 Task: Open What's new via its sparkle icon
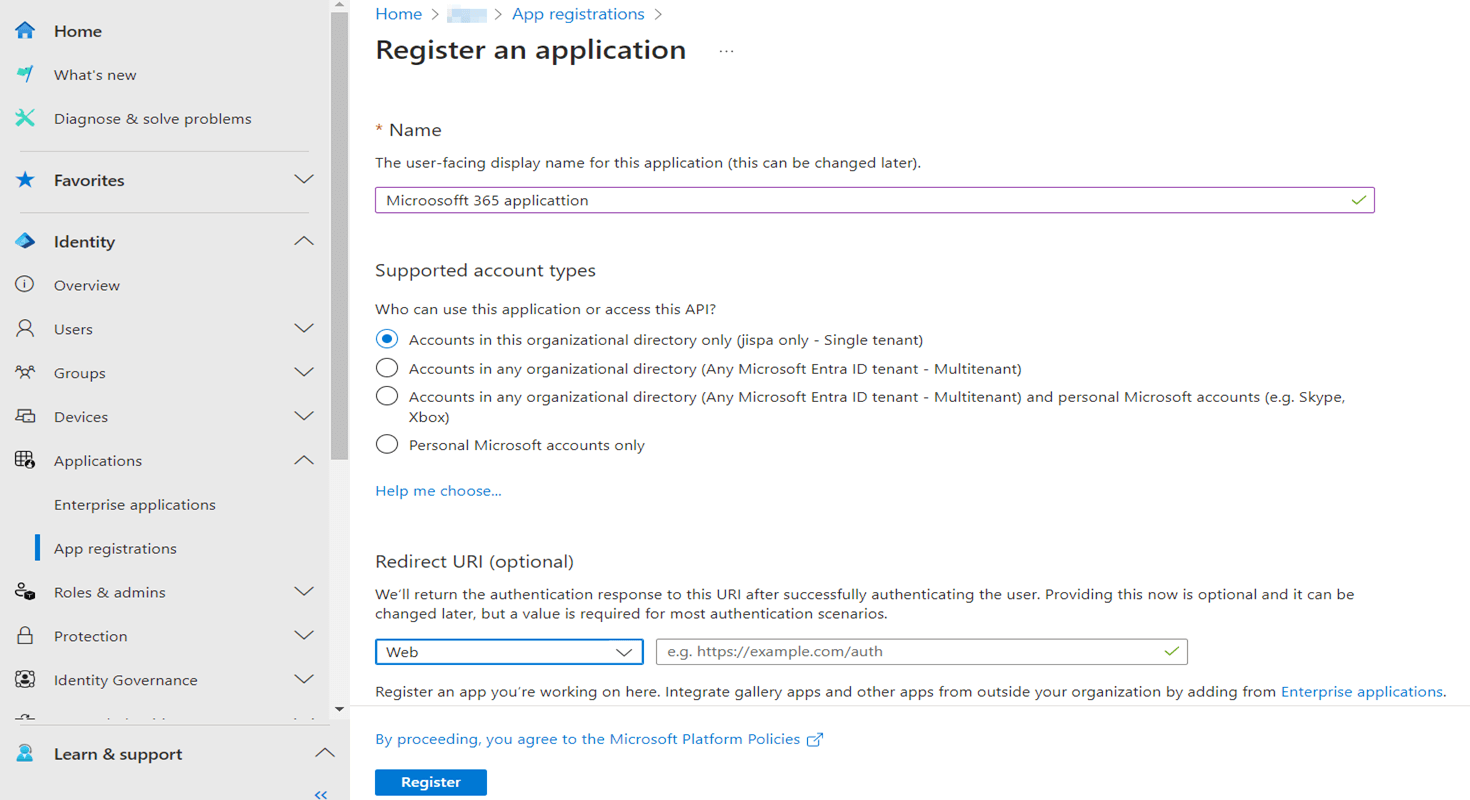coord(24,74)
